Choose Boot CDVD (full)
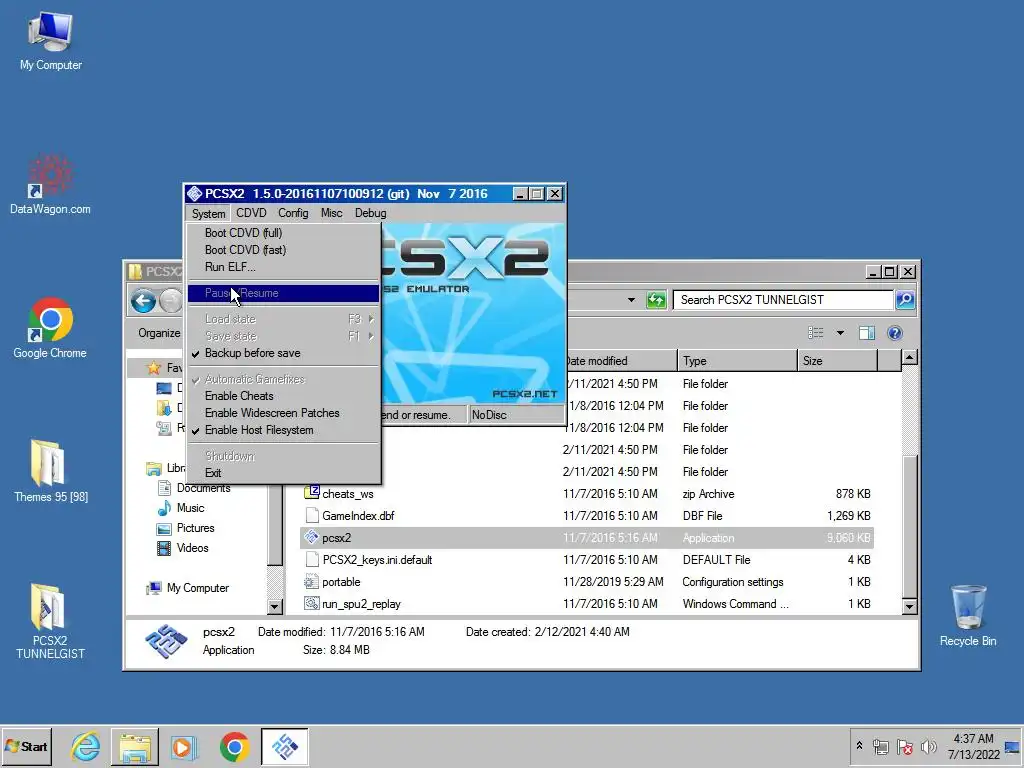The width and height of the screenshot is (1024, 768). (283, 232)
